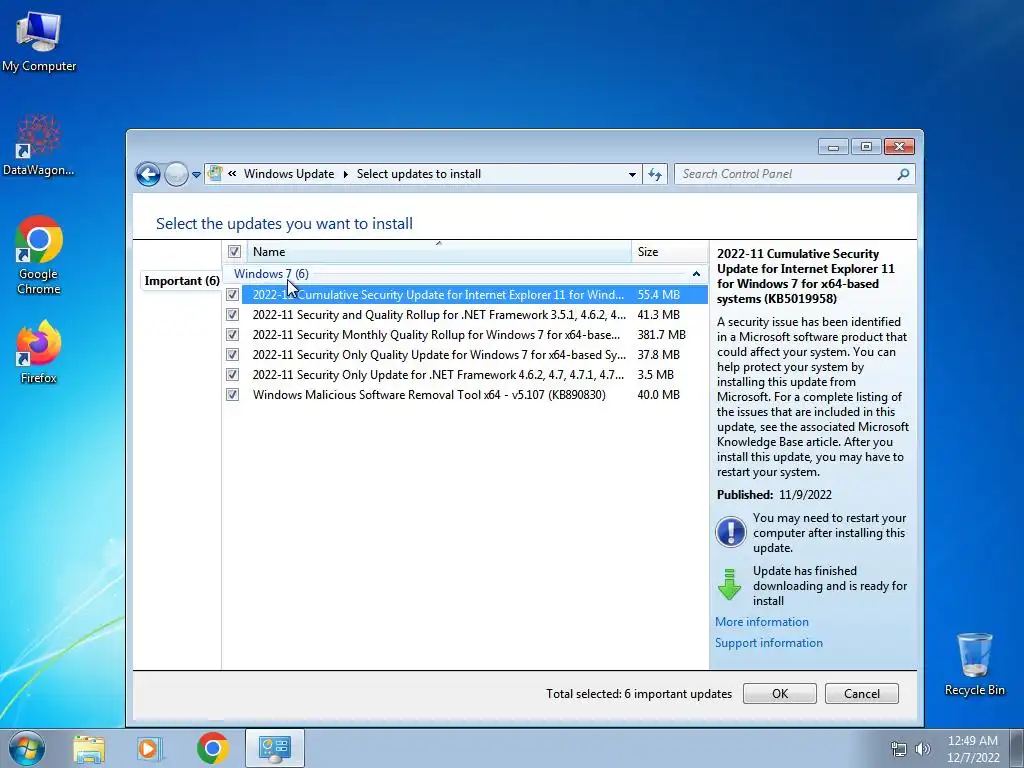Collapse the Windows 7 (6) group

pos(696,274)
